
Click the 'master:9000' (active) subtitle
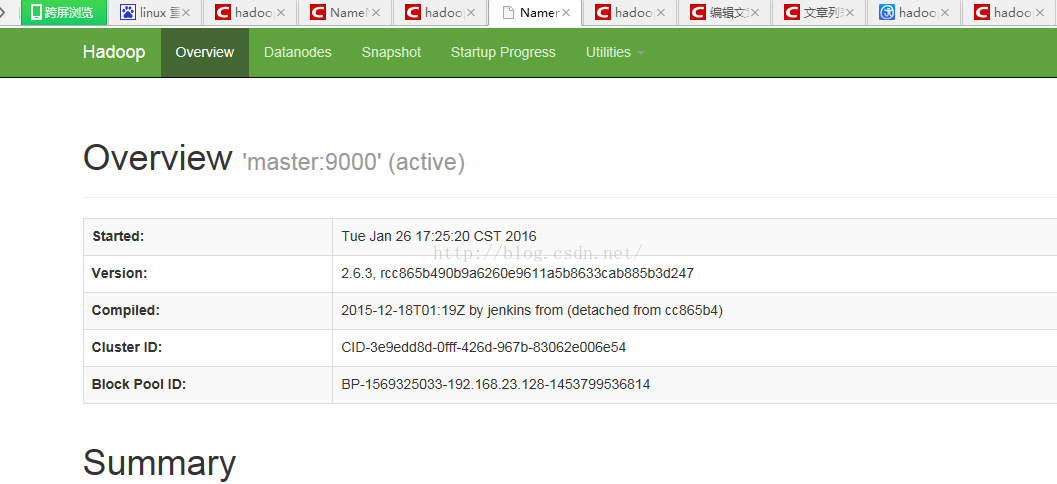click(x=353, y=162)
